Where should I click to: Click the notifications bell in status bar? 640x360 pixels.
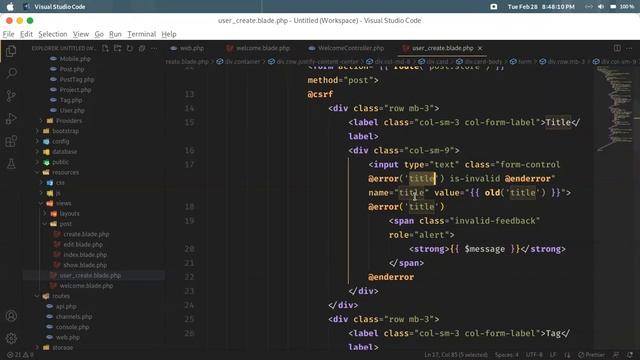[630, 355]
